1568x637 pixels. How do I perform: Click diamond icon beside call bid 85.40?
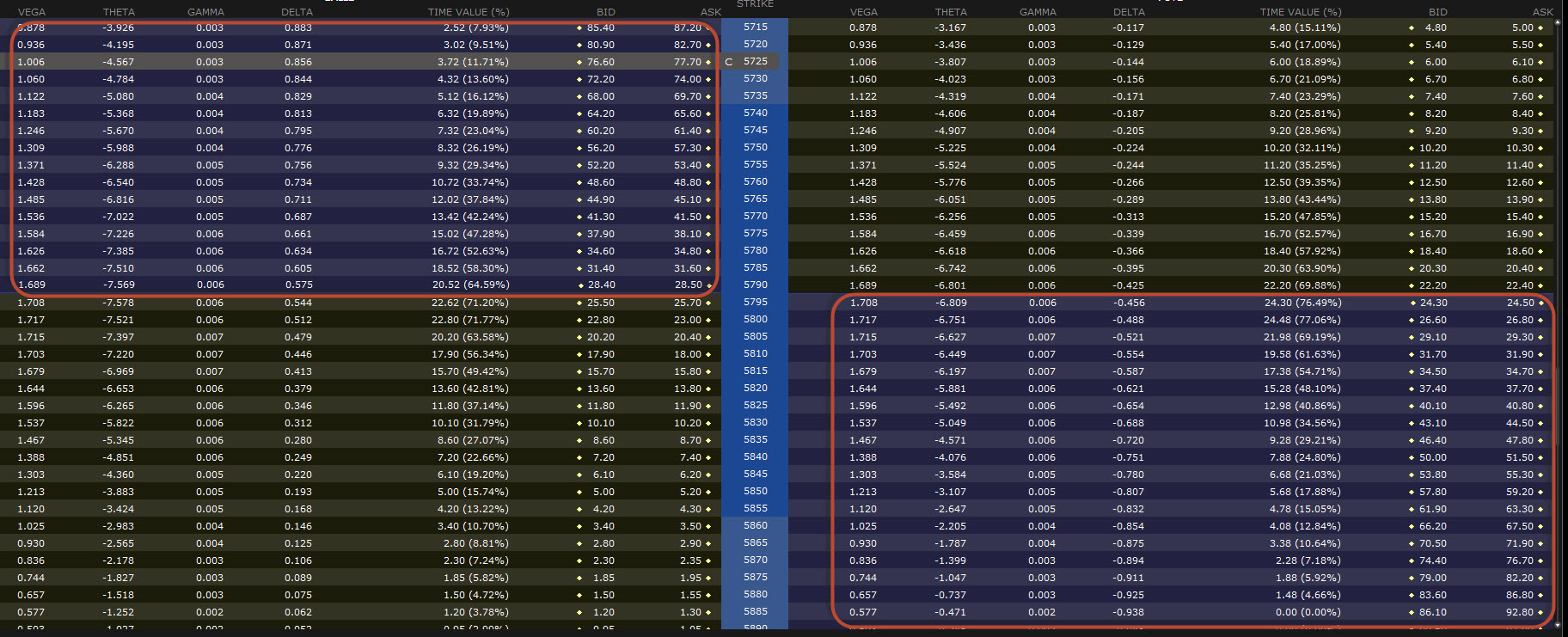579,28
